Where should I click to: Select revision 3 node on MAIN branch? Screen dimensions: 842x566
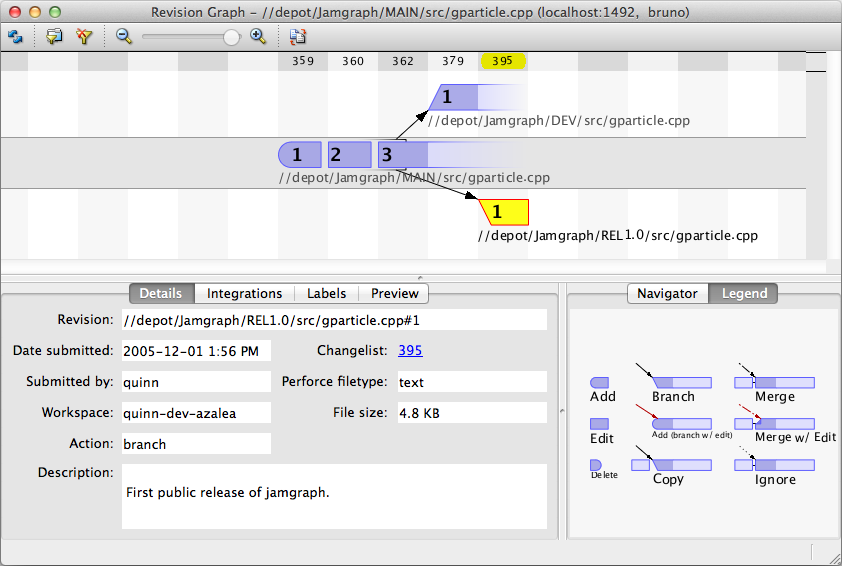click(x=388, y=155)
